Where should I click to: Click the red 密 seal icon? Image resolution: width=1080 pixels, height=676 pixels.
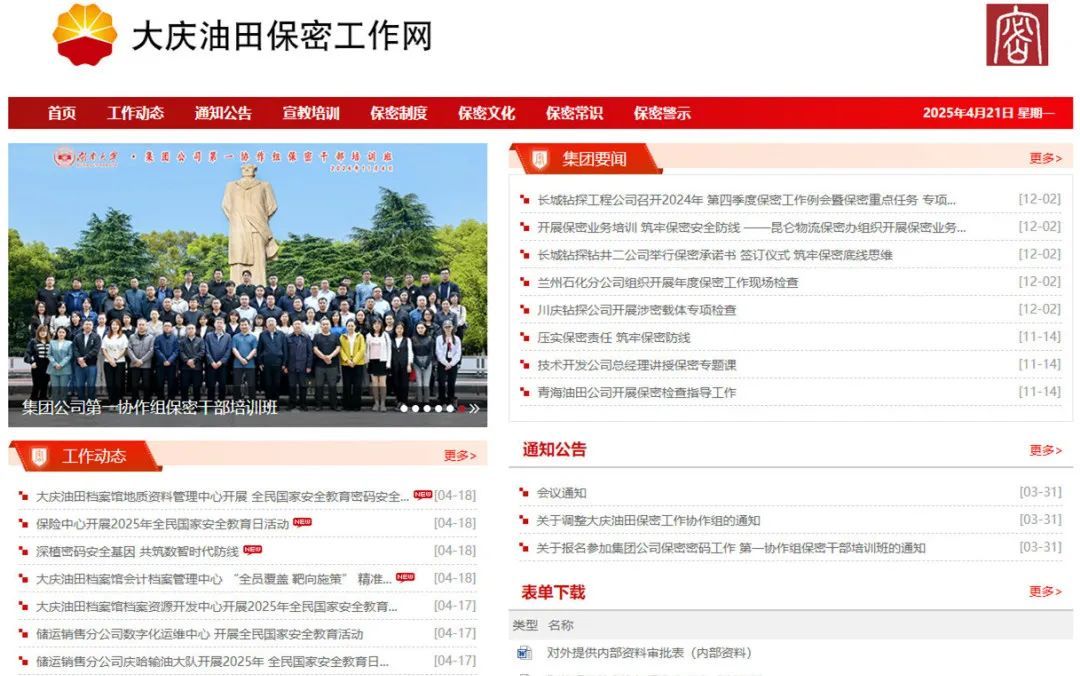[1017, 35]
